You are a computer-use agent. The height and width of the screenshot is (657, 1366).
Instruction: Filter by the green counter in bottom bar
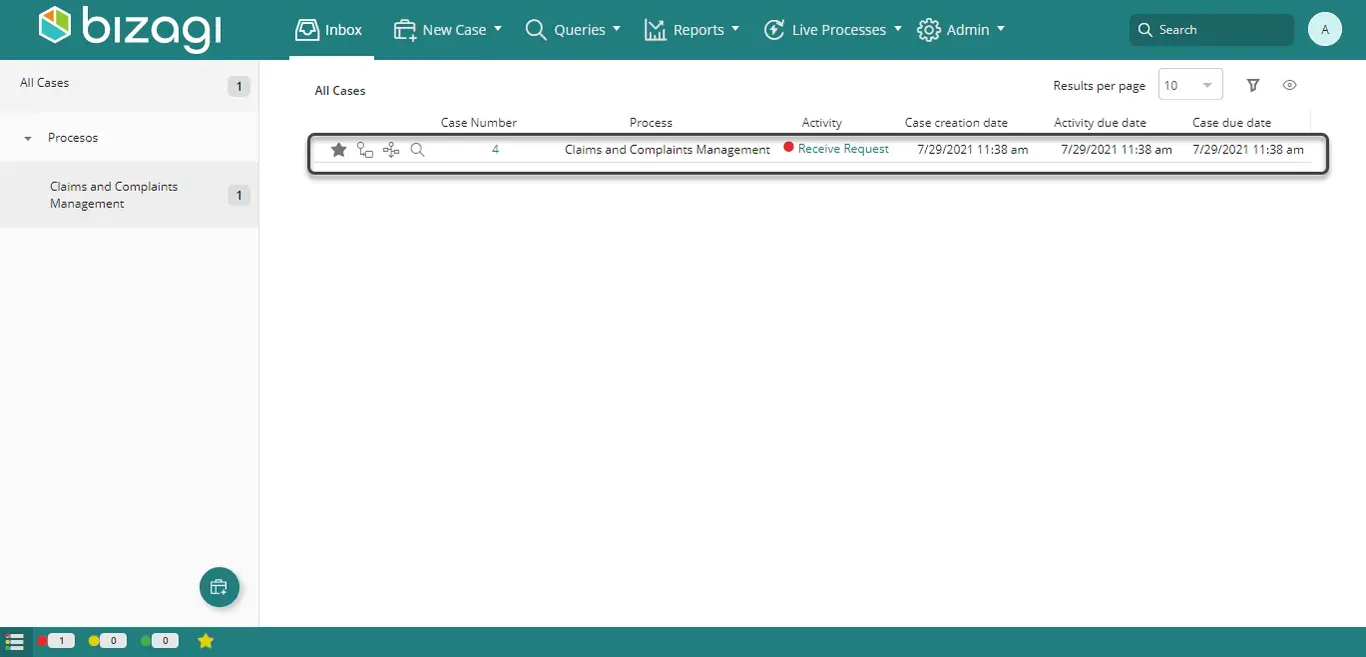[160, 641]
